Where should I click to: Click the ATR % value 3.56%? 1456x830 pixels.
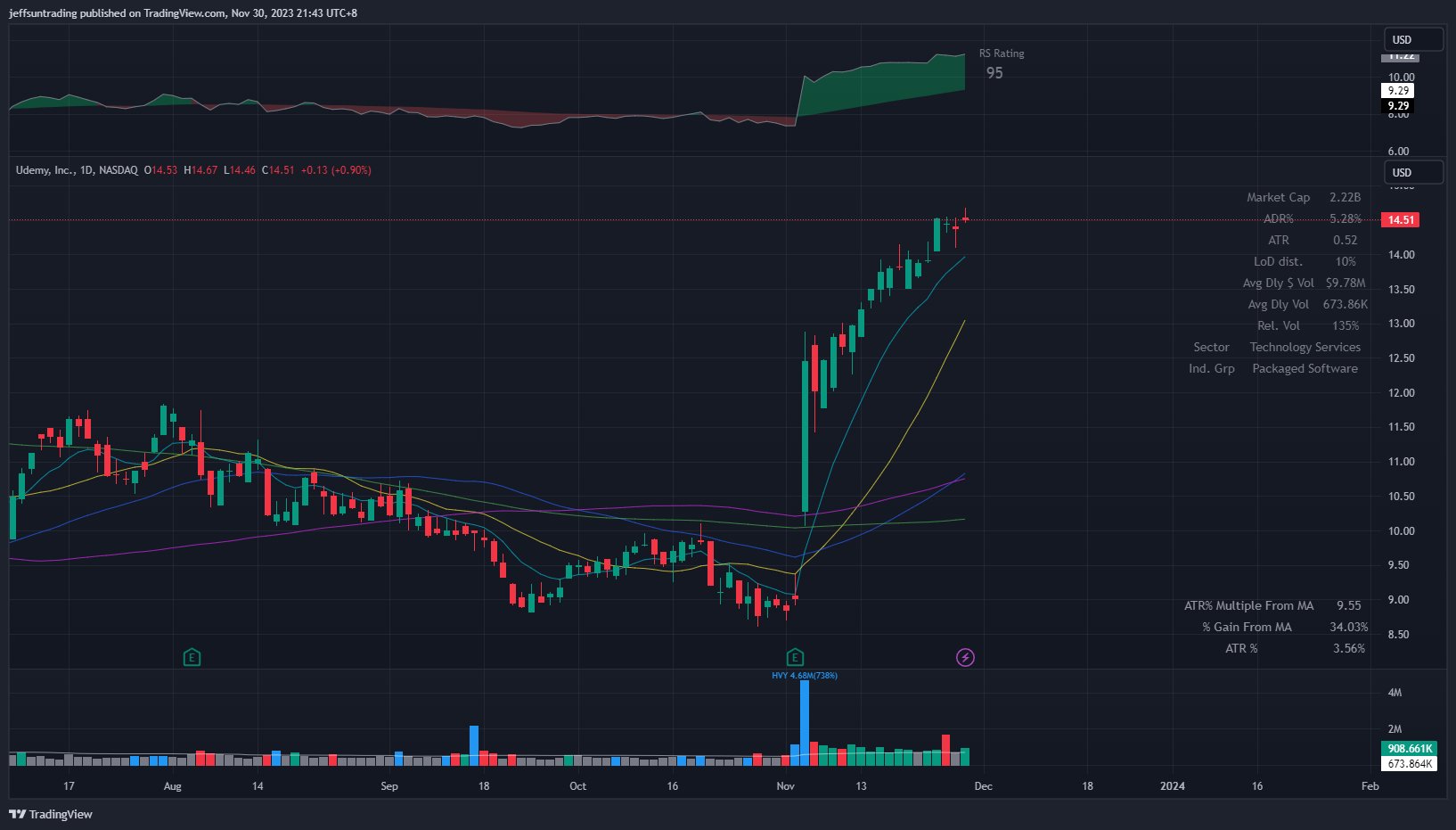(1349, 649)
